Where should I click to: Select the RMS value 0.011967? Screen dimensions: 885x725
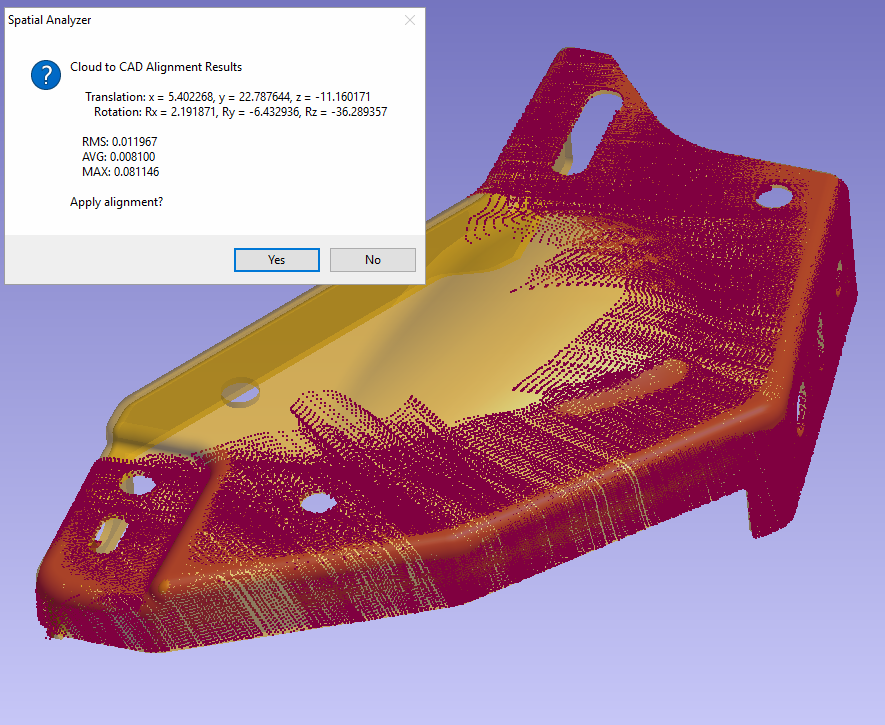(x=119, y=141)
